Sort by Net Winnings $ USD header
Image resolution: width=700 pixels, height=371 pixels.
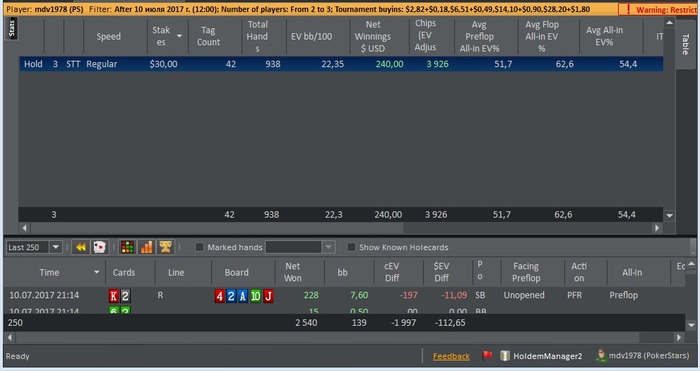point(372,36)
